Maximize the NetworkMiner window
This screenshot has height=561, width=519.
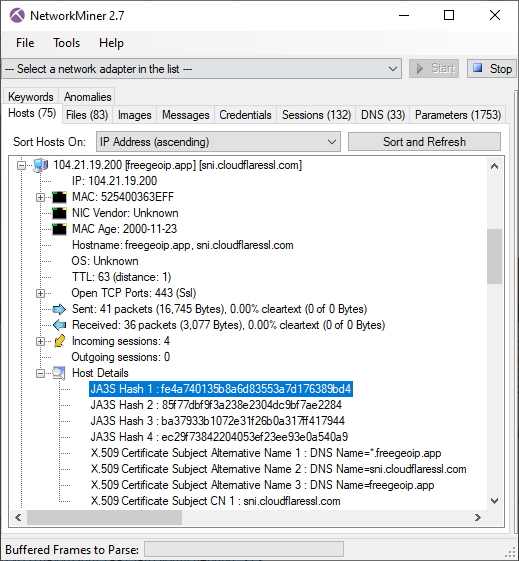[x=449, y=15]
